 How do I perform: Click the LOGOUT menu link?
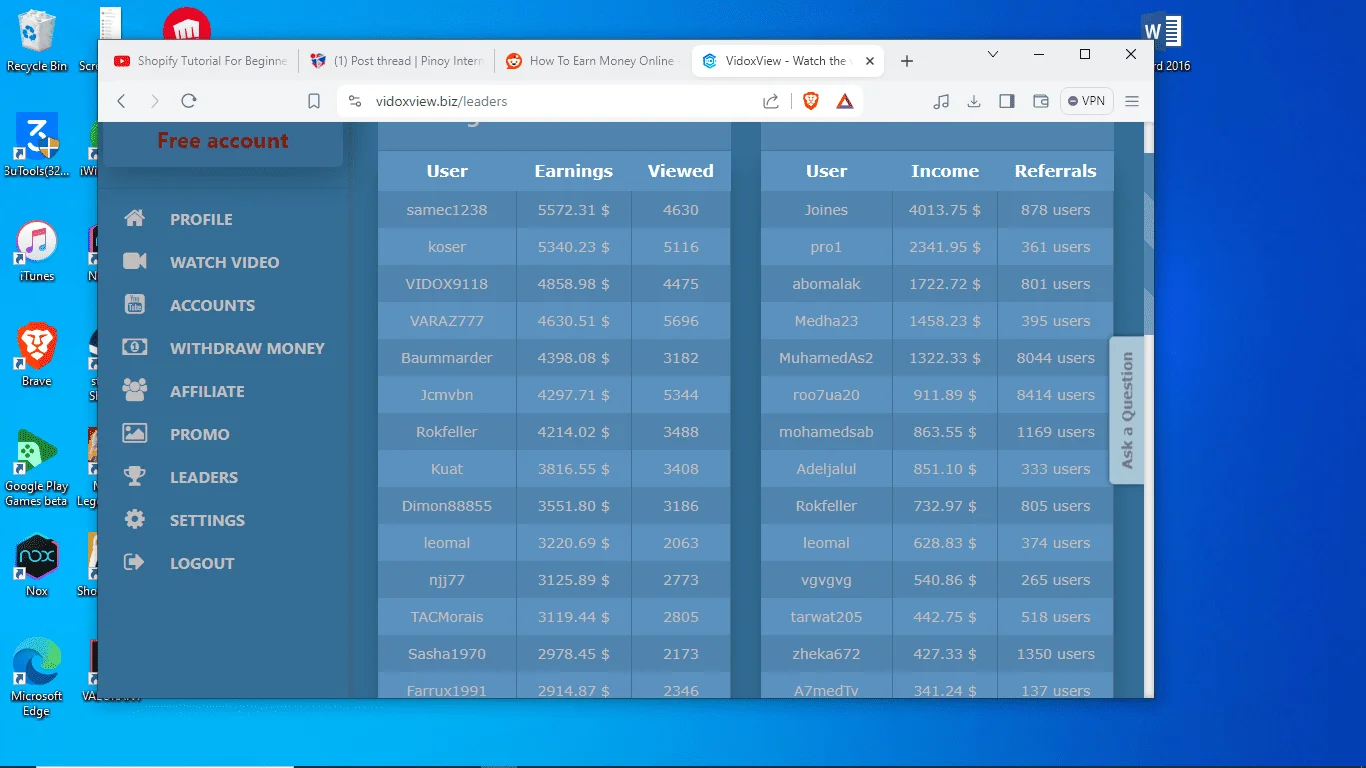pyautogui.click(x=202, y=564)
